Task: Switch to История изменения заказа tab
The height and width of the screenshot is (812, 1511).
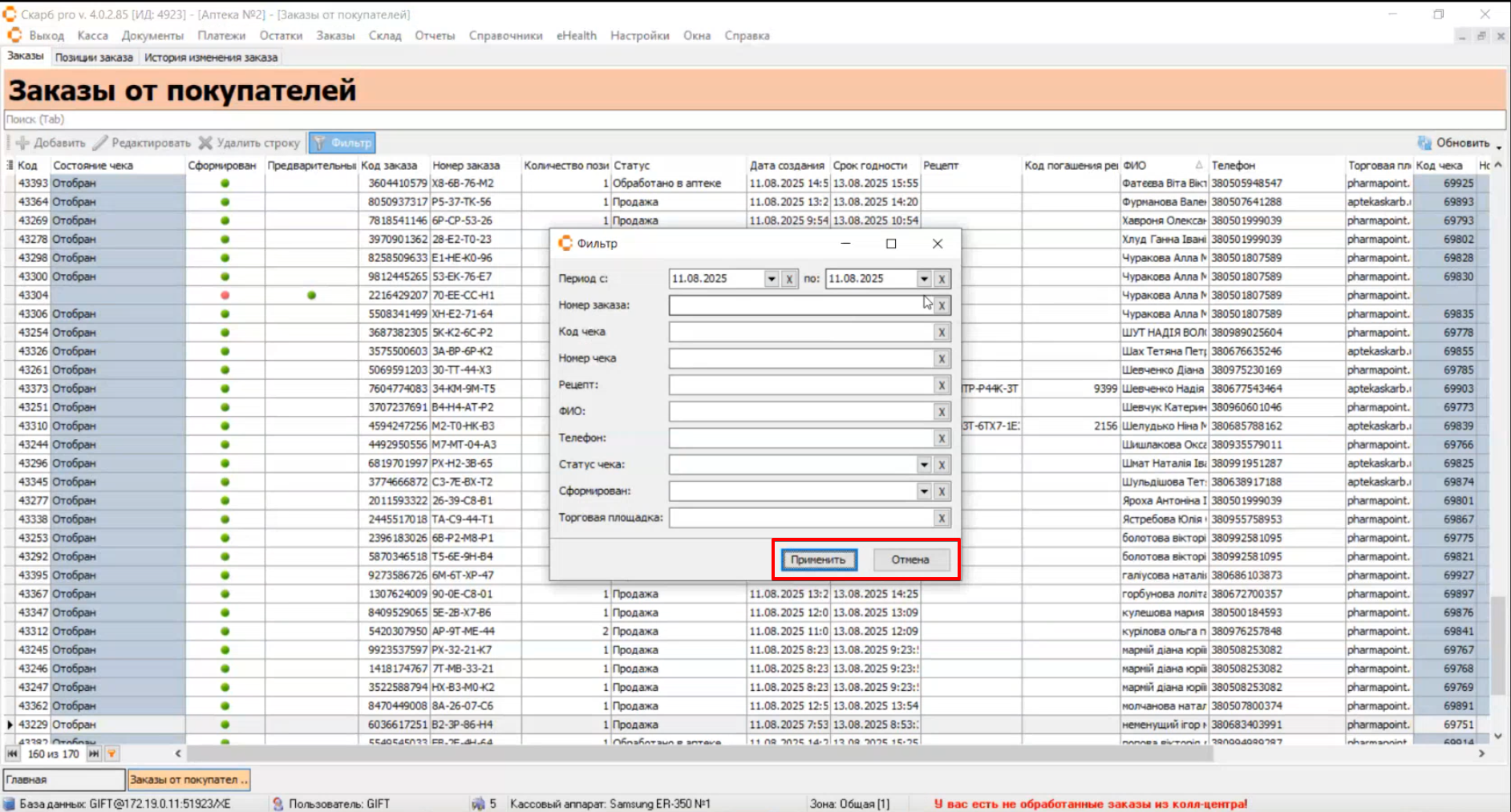Action: 211,58
